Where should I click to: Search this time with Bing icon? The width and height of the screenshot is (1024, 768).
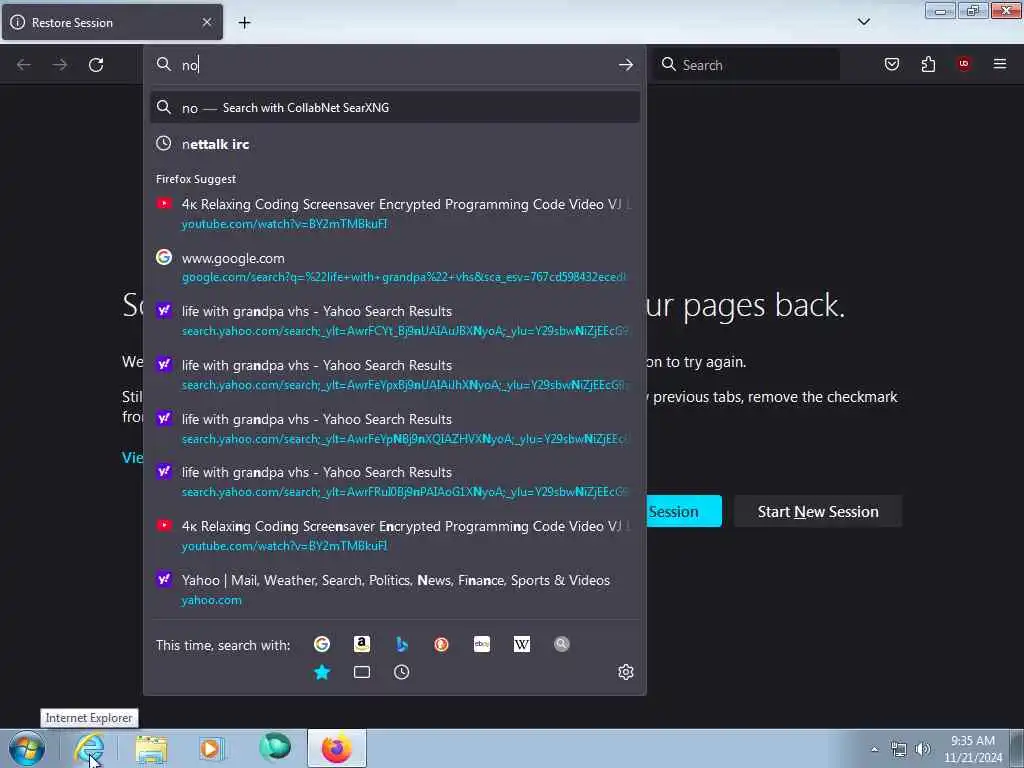coord(402,645)
